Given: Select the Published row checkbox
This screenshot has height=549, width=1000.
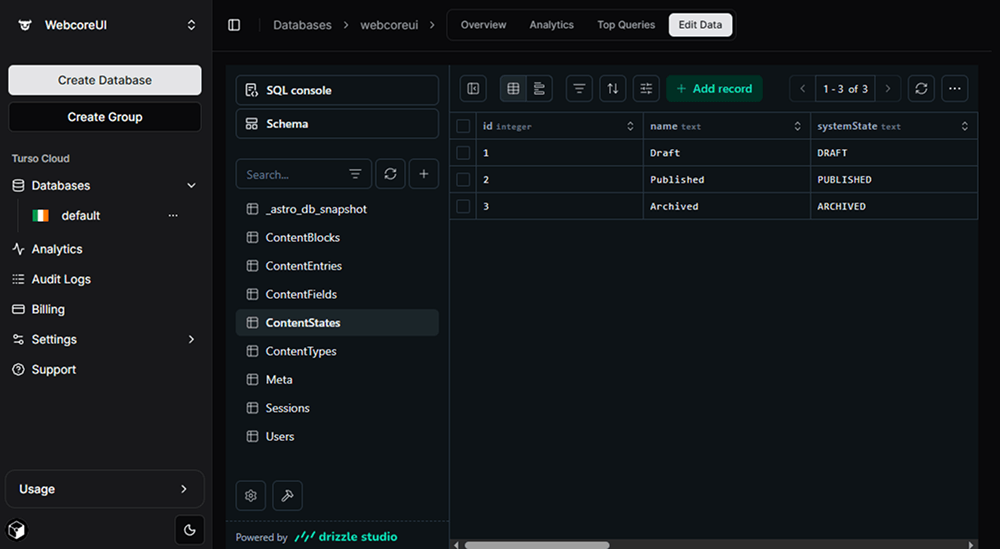Looking at the screenshot, I should tap(464, 180).
